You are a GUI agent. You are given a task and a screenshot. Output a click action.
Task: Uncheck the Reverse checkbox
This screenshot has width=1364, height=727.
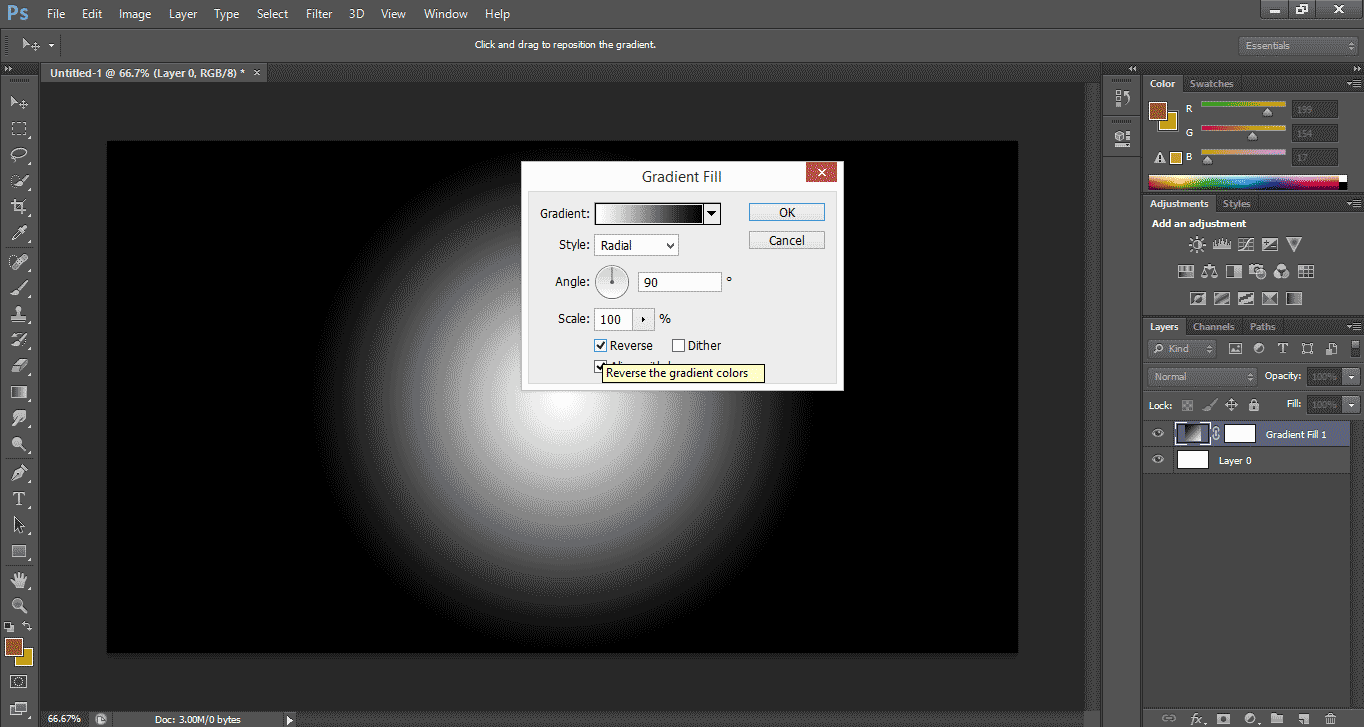click(x=601, y=346)
